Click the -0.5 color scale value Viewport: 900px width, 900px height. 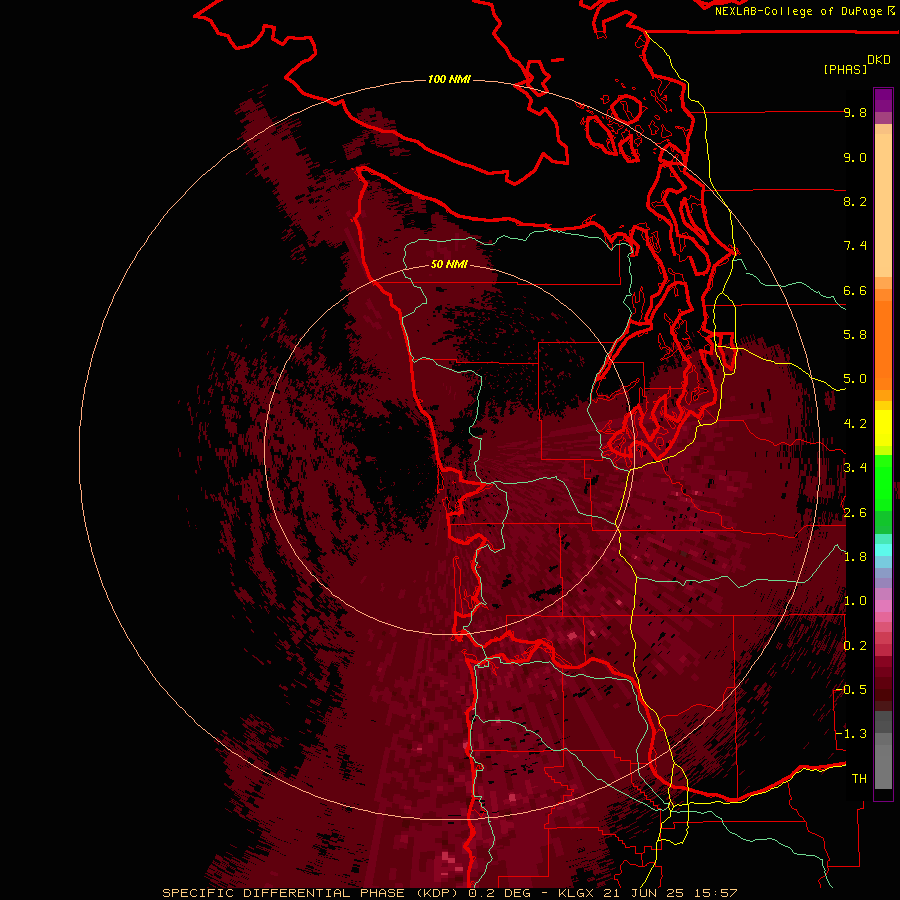(853, 690)
